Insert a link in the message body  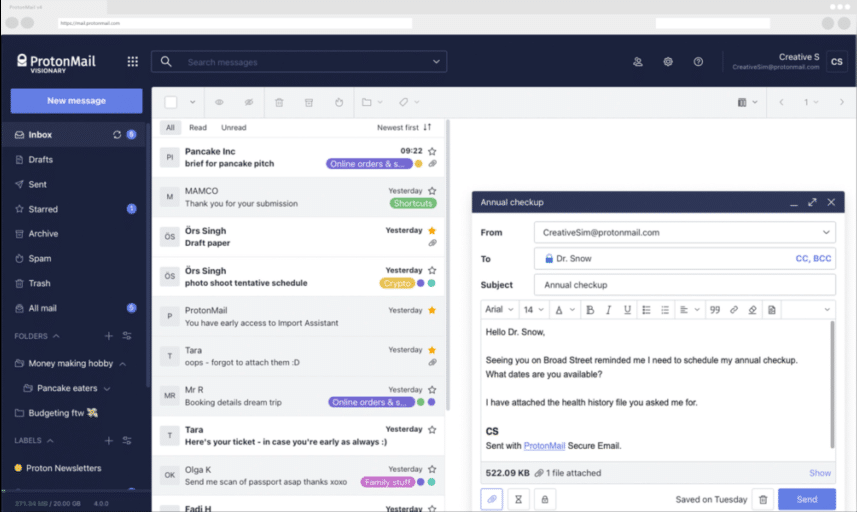(734, 310)
